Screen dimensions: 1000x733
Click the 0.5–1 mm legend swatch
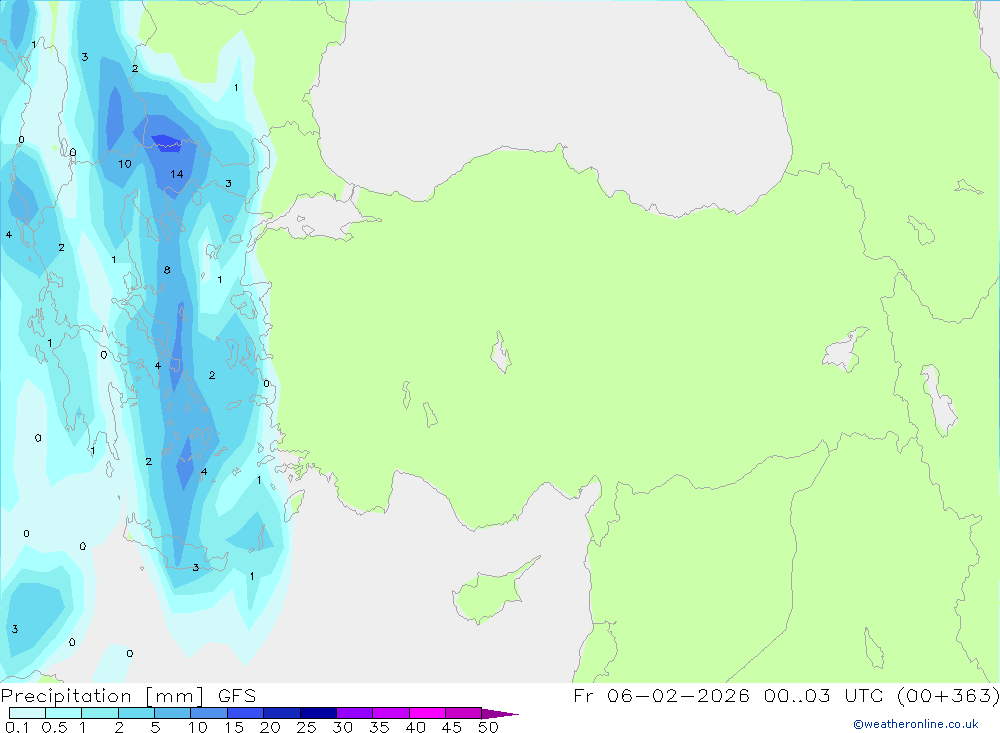64,713
